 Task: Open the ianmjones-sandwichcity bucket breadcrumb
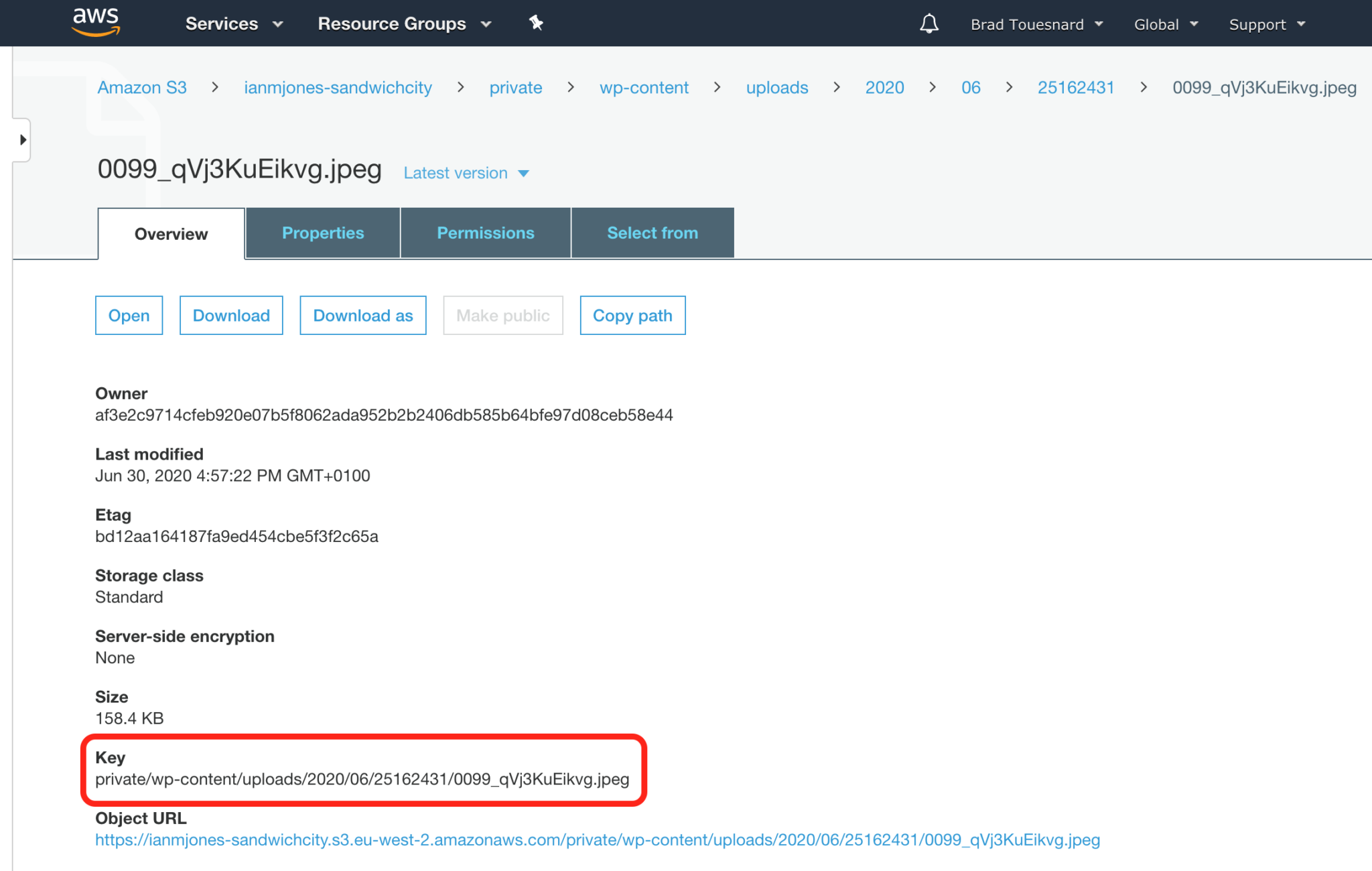pos(338,87)
